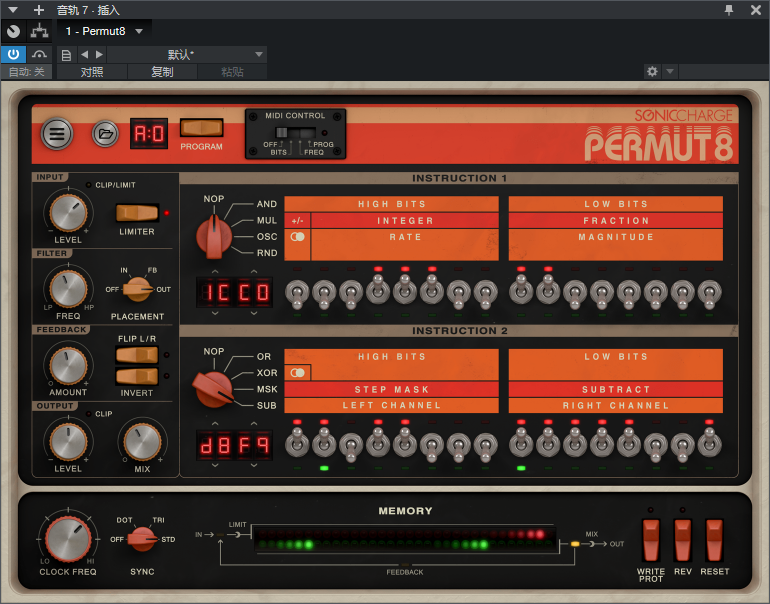
Task: Select AND operator label in Instruction 1
Action: (x=267, y=204)
